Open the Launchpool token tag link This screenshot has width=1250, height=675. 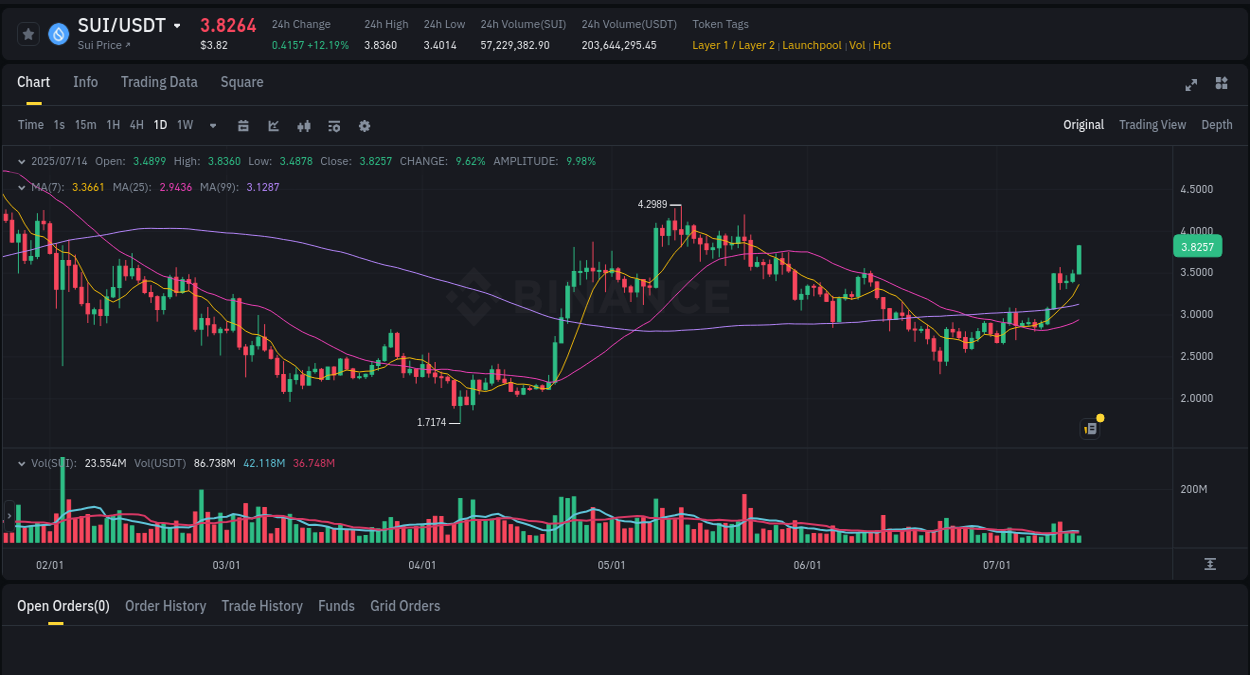(x=812, y=45)
